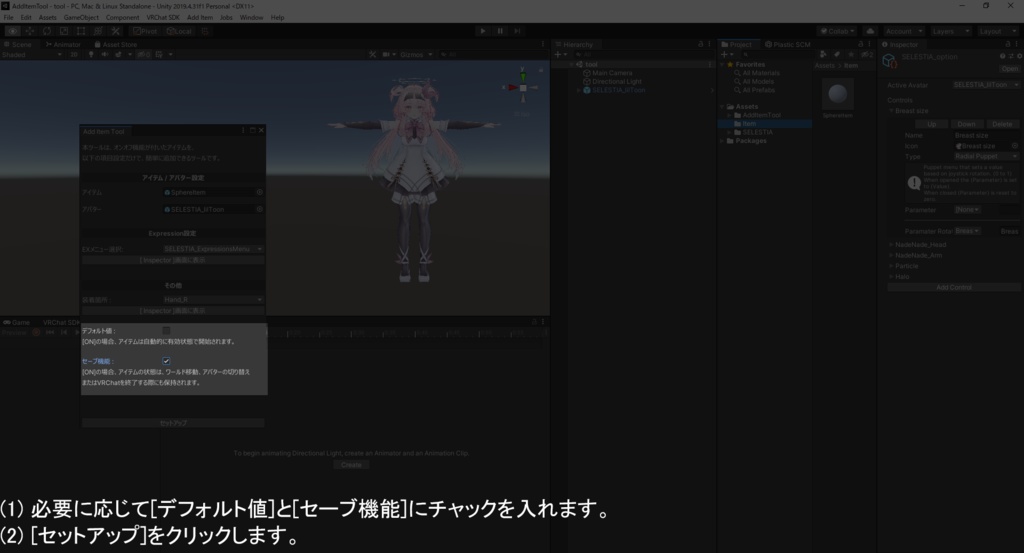The width and height of the screenshot is (1024, 553).
Task: Open the Shaded draw mode dropdown
Action: 31,55
